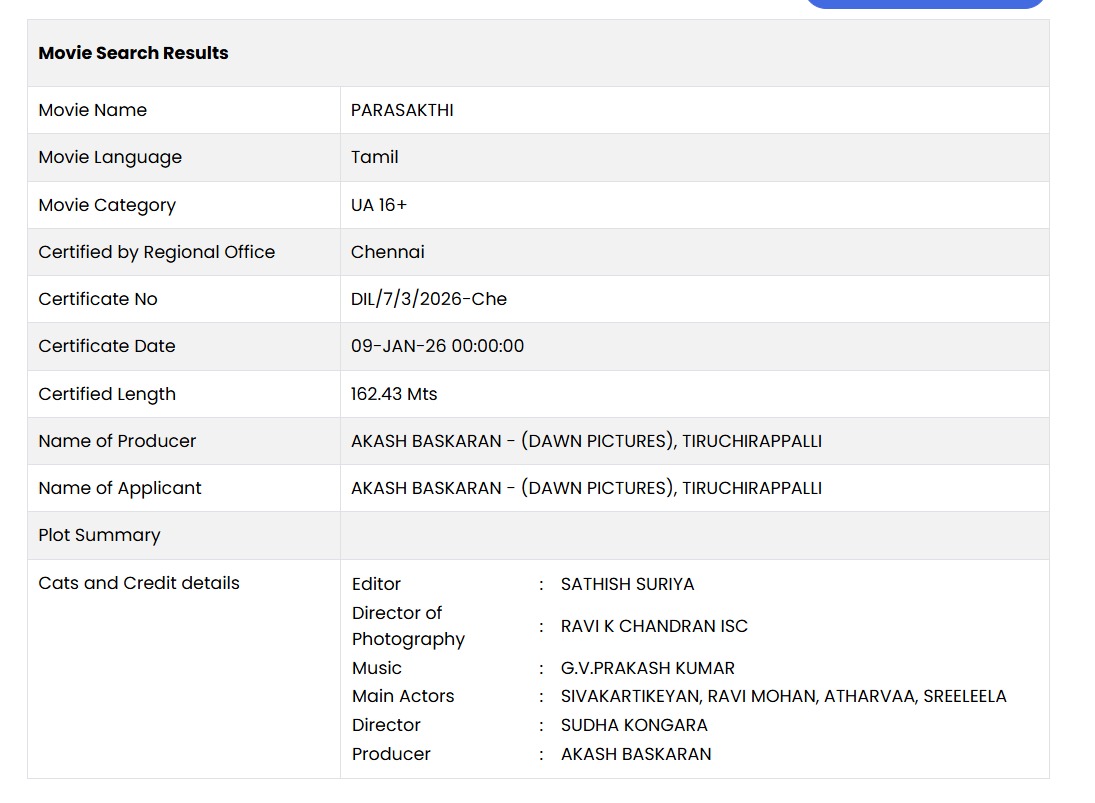
Task: Select the 'Movie Search Results' heading
Action: point(133,53)
